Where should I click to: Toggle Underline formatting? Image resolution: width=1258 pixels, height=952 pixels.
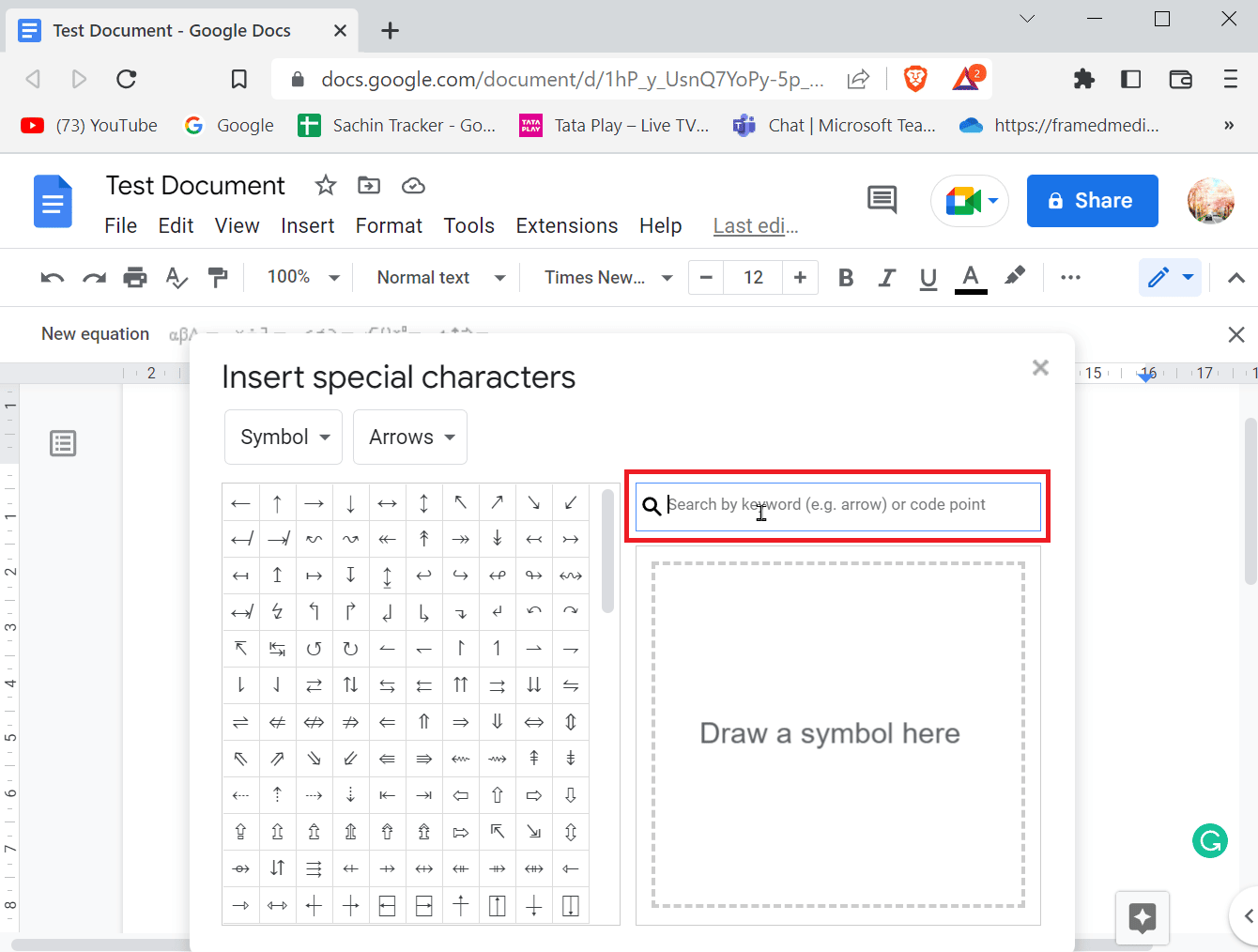[928, 278]
